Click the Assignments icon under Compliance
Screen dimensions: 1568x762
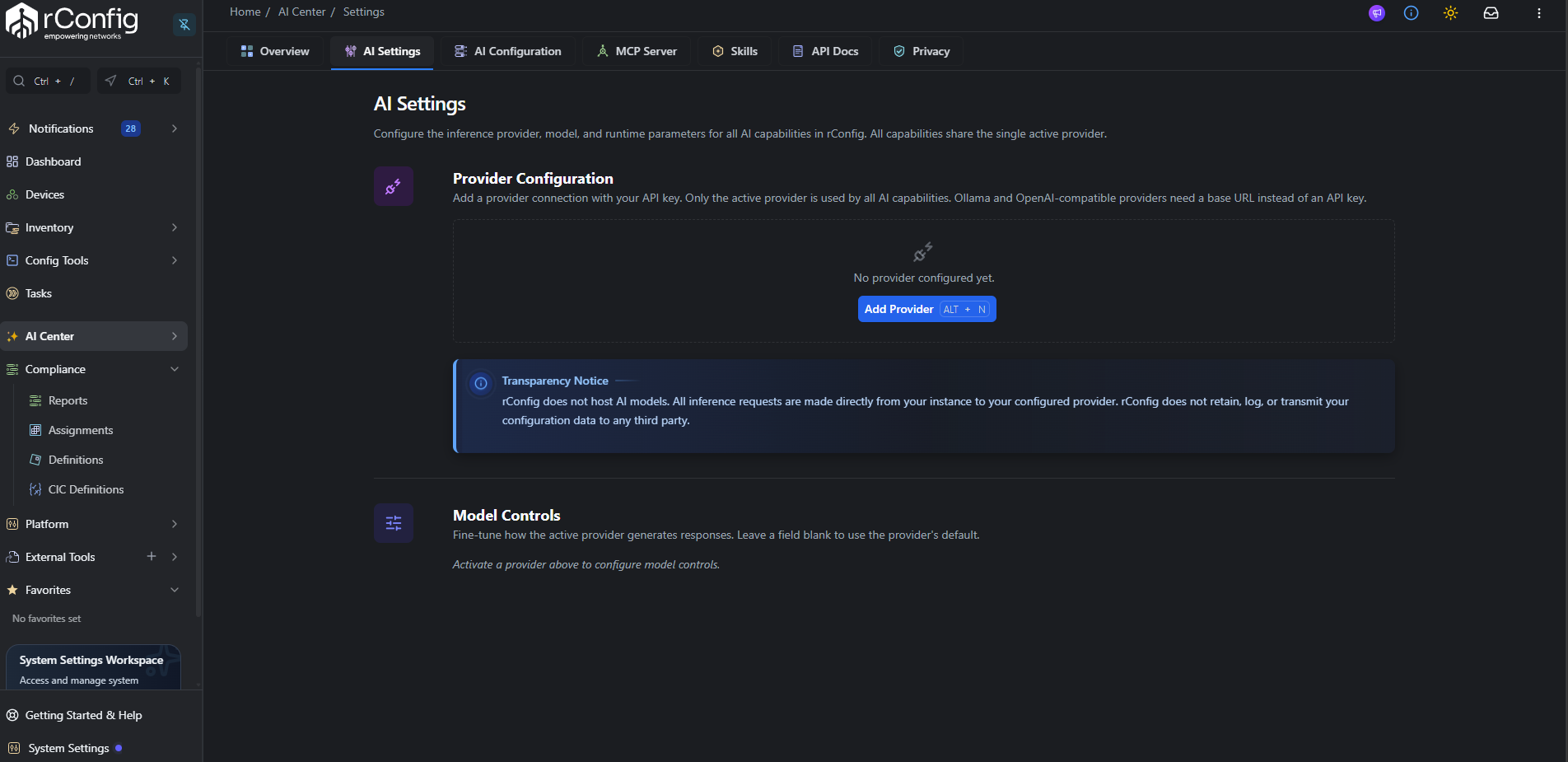pyautogui.click(x=35, y=430)
